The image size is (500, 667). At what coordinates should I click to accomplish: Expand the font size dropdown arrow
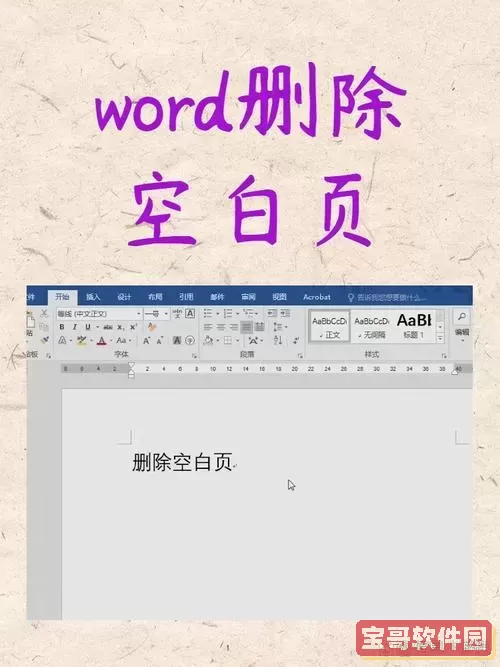tap(166, 314)
